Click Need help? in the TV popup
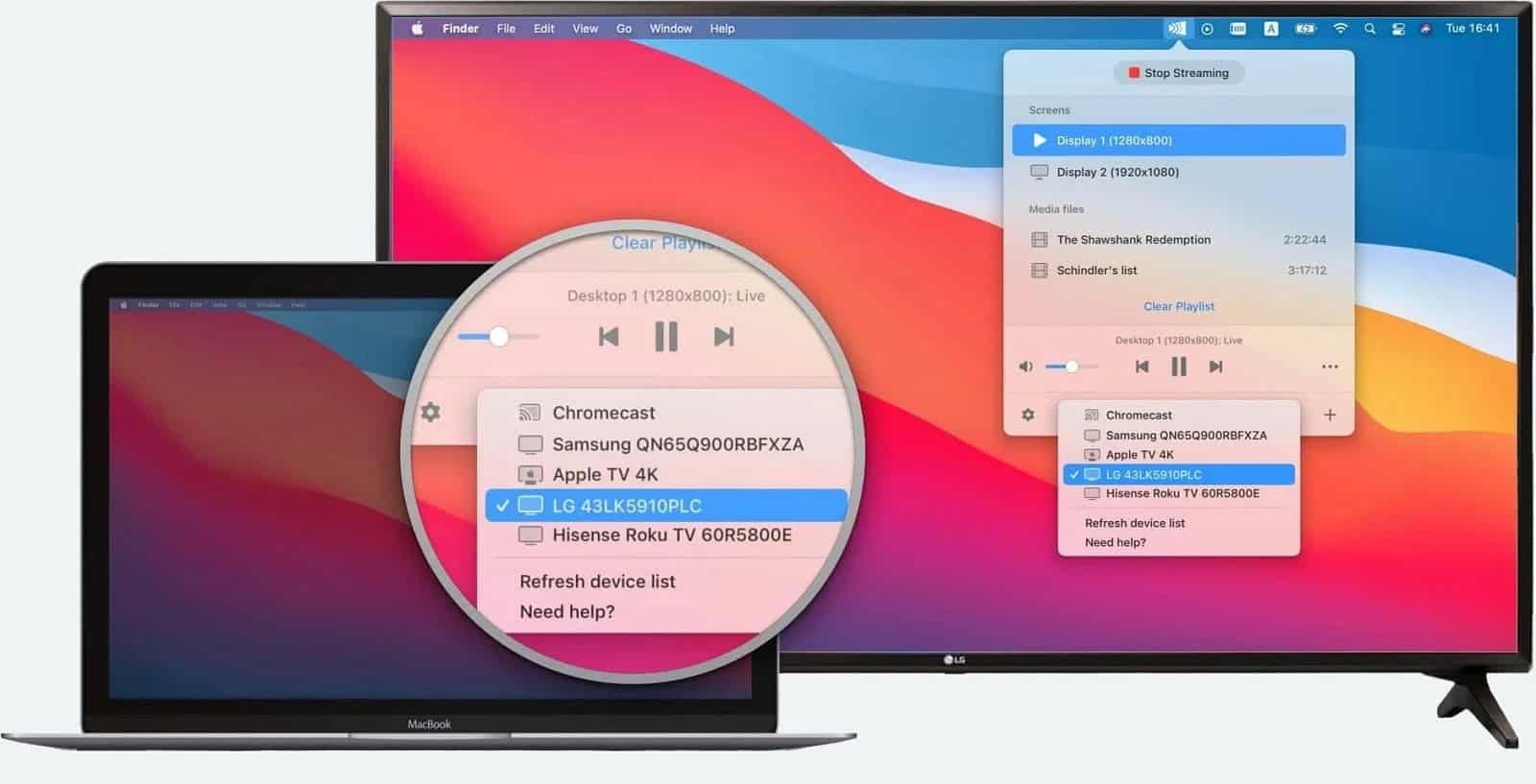1536x784 pixels. [x=1115, y=543]
